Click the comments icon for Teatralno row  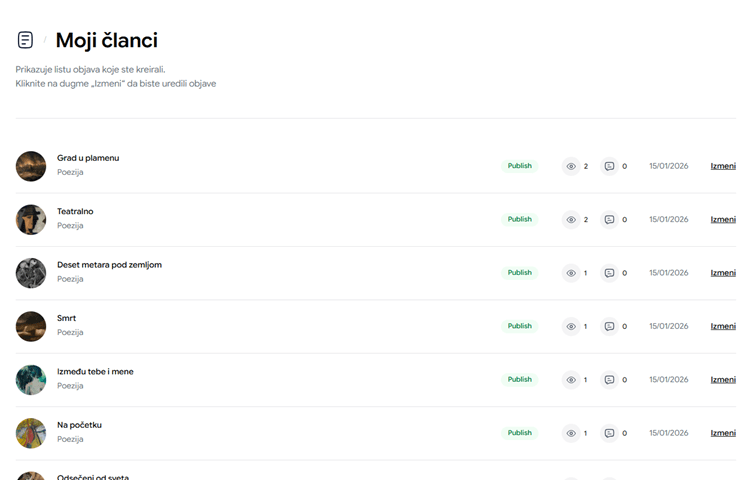point(609,220)
